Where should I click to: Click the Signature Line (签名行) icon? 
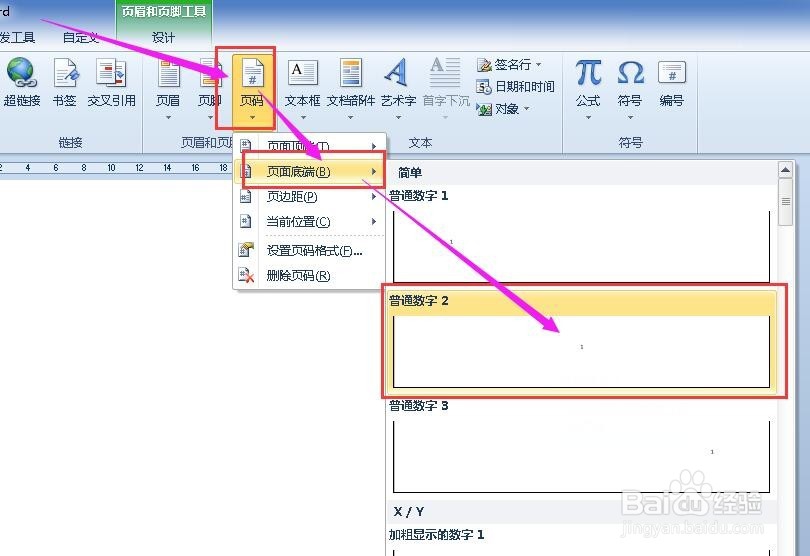pyautogui.click(x=484, y=65)
